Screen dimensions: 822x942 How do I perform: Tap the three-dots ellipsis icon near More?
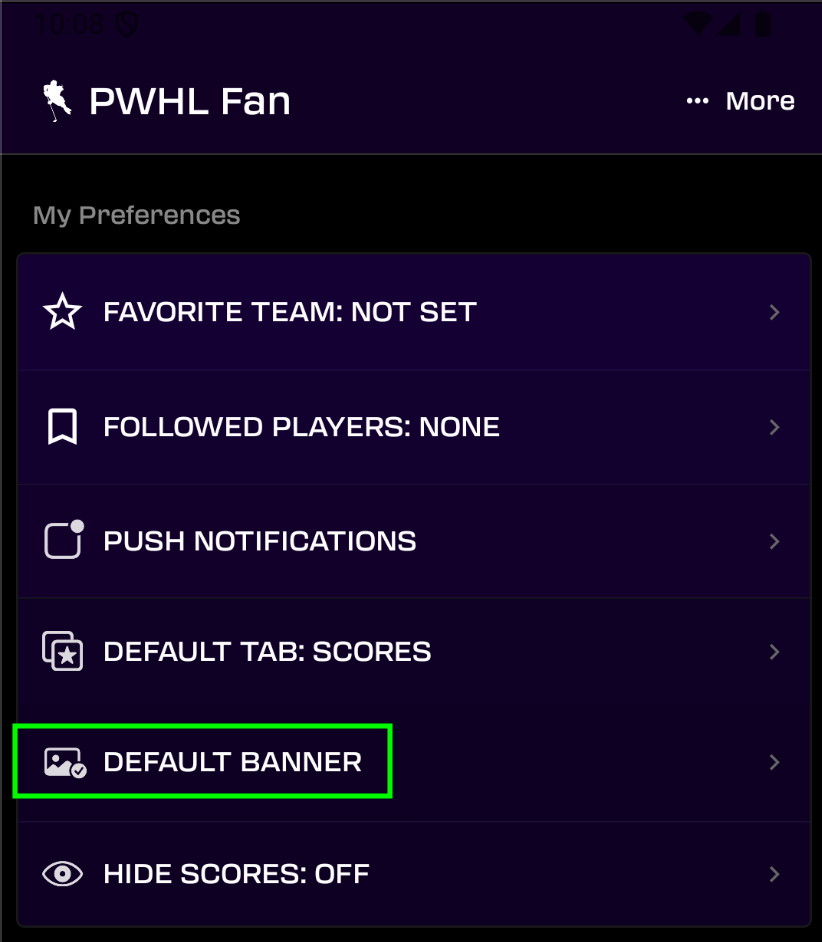[696, 100]
